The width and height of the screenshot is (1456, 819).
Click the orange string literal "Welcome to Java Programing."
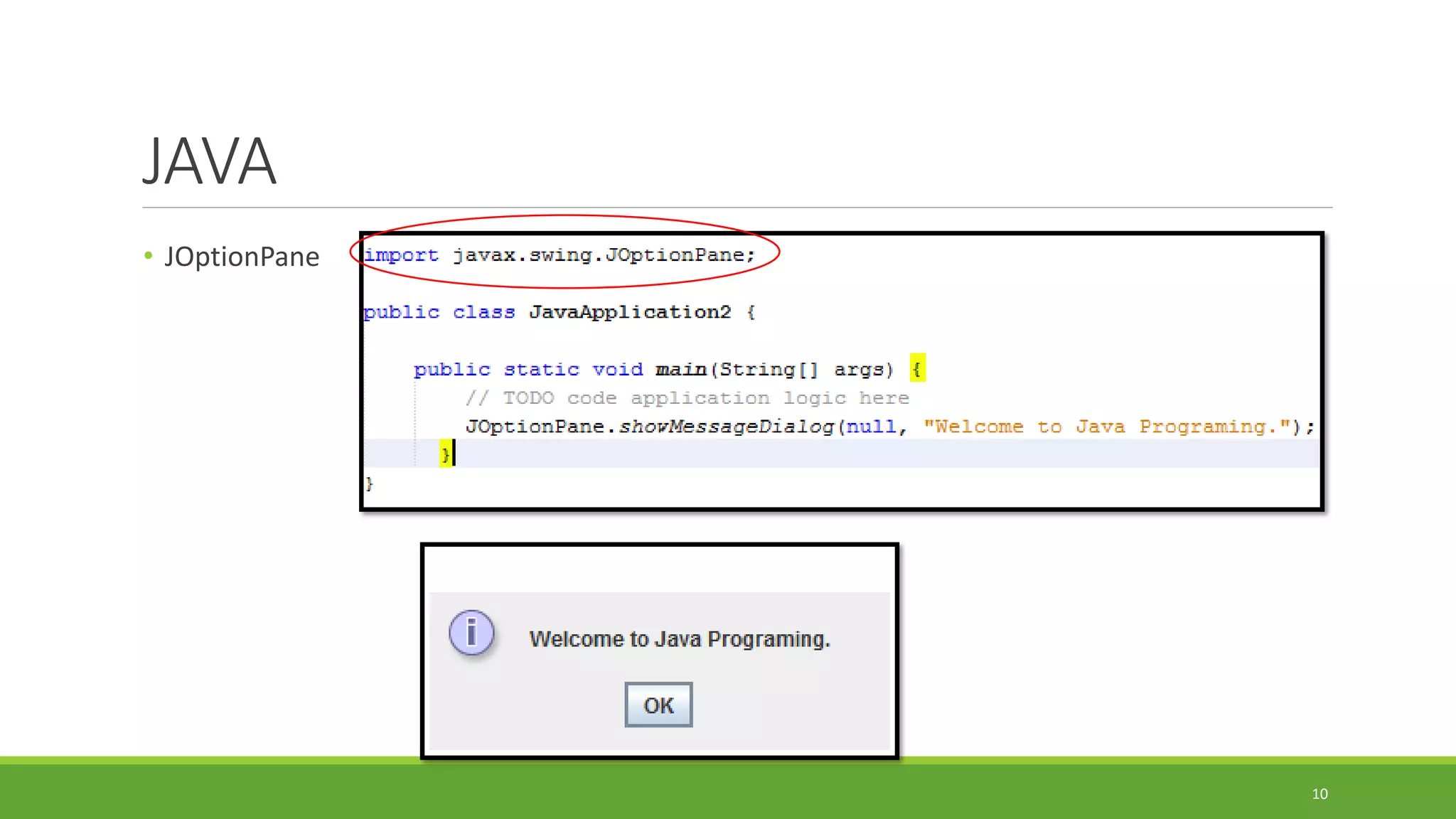pyautogui.click(x=1107, y=427)
